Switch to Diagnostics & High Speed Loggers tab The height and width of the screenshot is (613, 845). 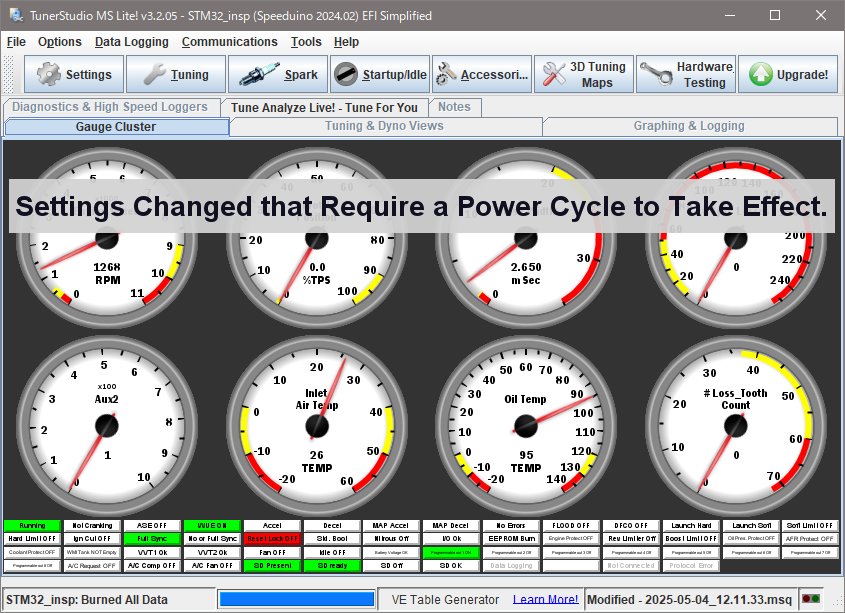tap(110, 107)
